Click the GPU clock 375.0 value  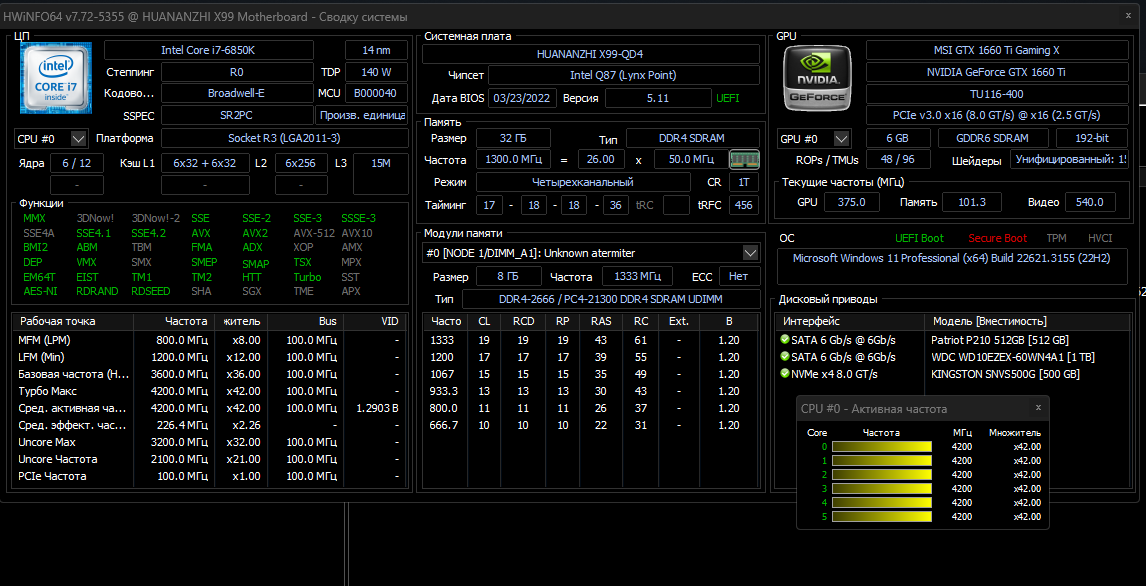pos(851,202)
